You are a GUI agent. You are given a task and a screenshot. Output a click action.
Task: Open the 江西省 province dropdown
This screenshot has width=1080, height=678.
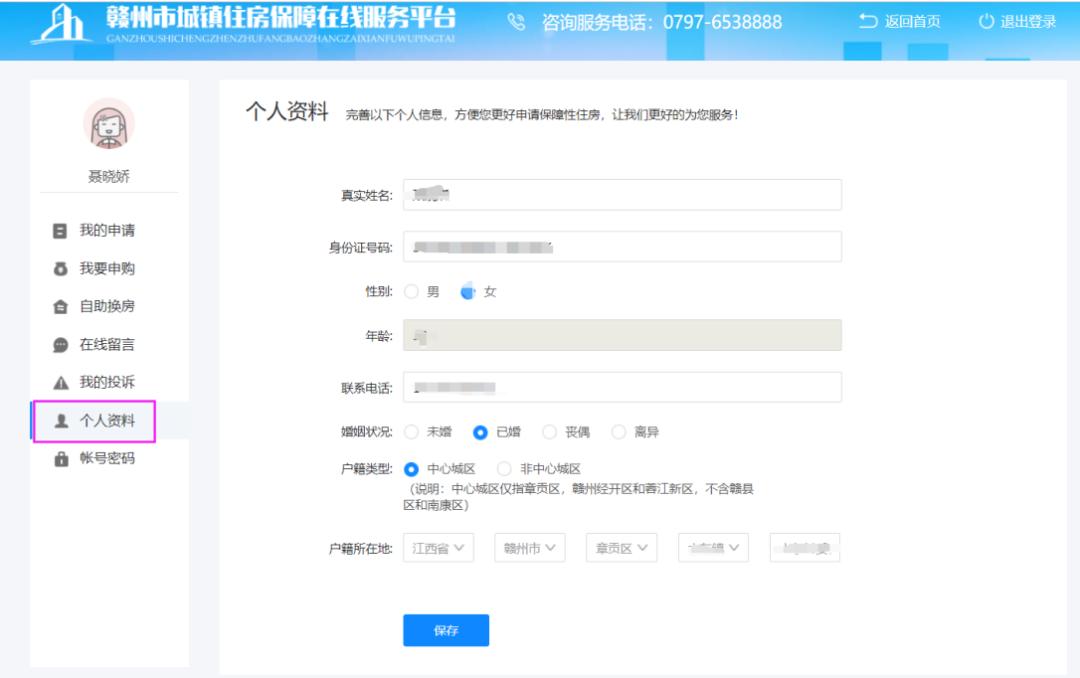point(440,547)
